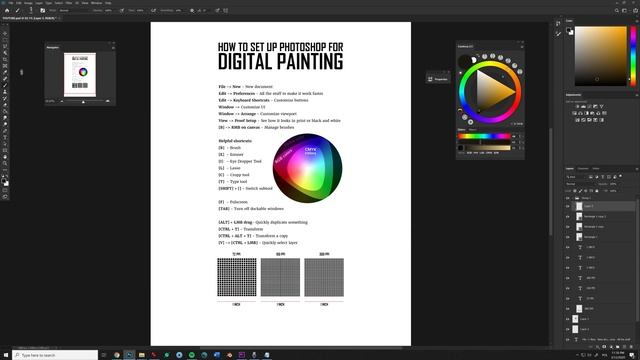The width and height of the screenshot is (640, 360).
Task: Open the Filter menu
Action: (x=69, y=3)
